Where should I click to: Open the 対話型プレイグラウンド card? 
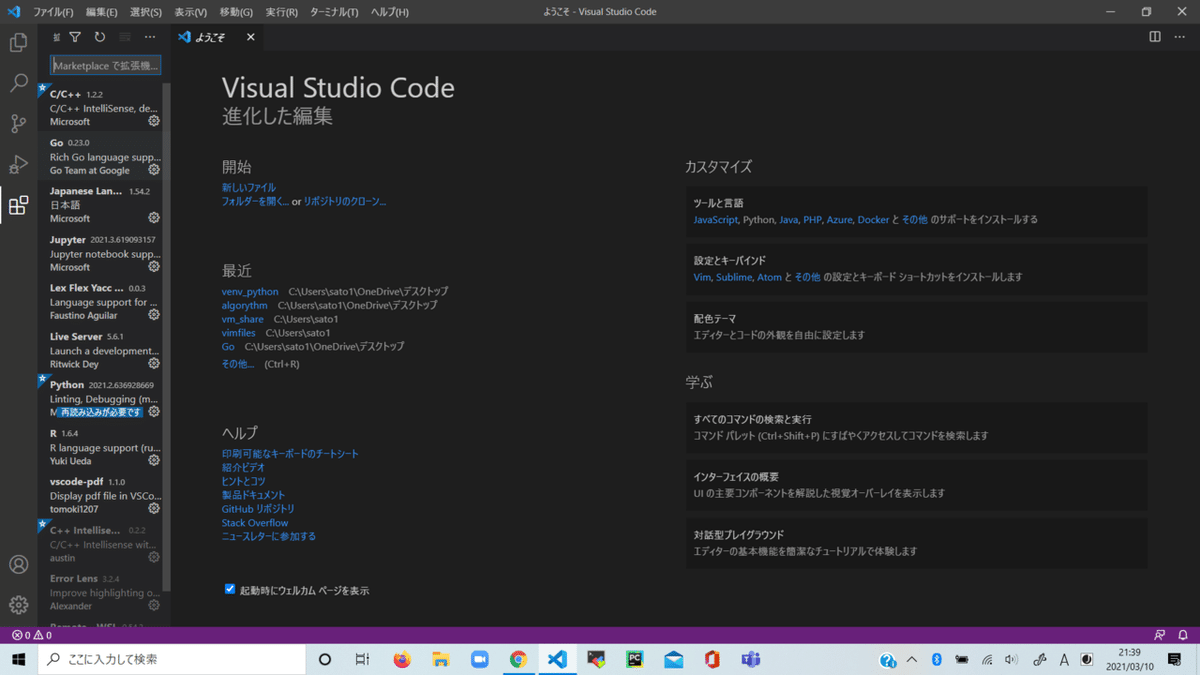(x=916, y=542)
